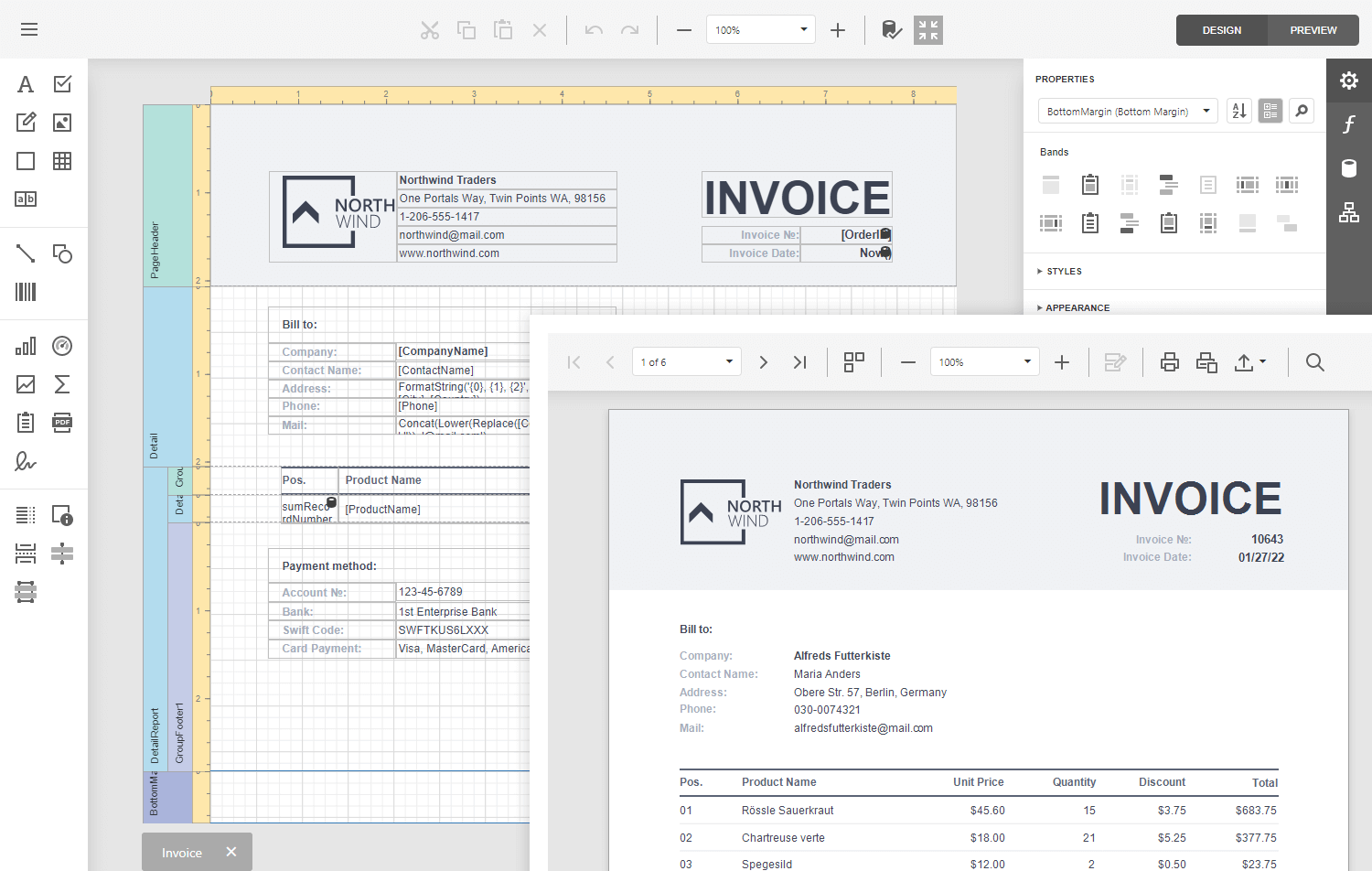
Task: Open the Field List database panel
Action: tap(1349, 168)
